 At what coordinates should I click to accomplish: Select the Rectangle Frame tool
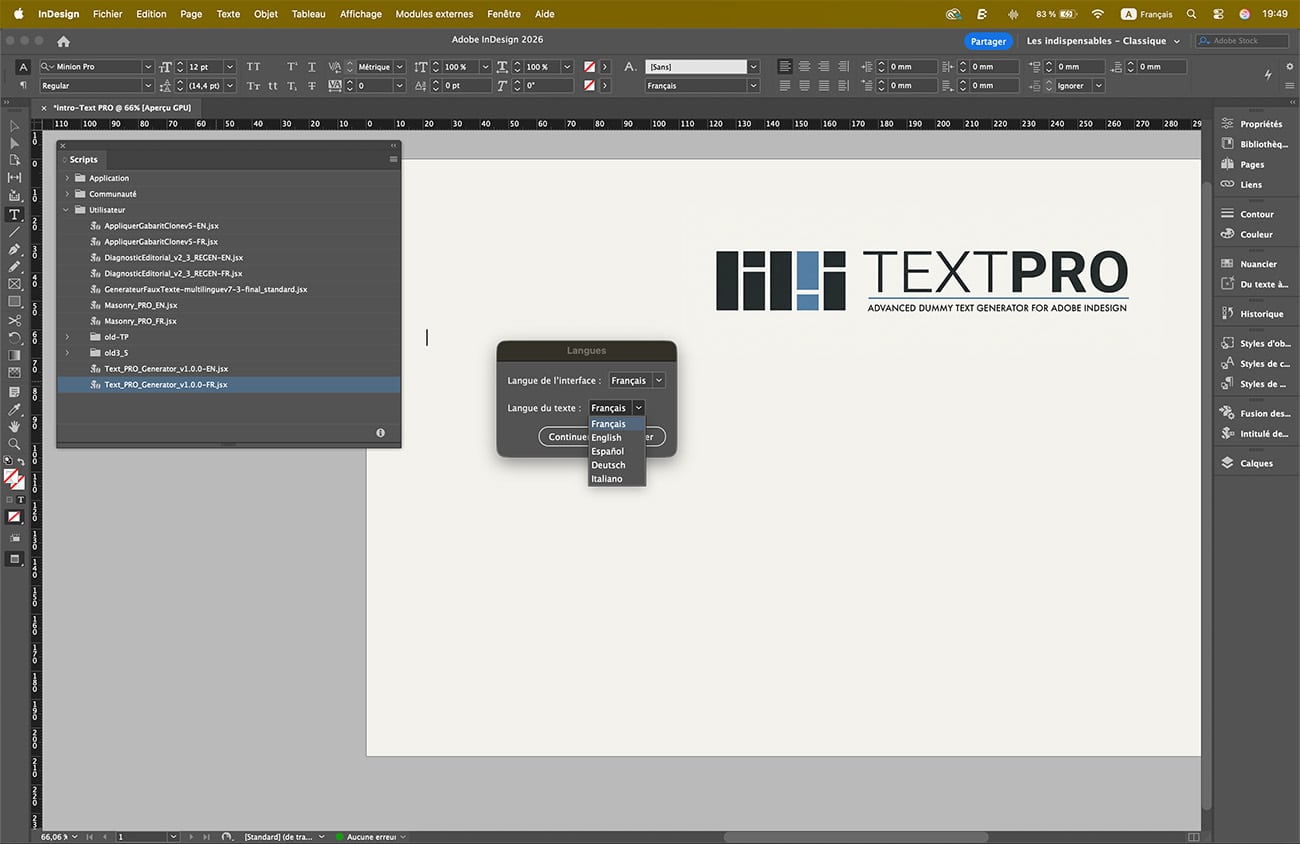[15, 284]
